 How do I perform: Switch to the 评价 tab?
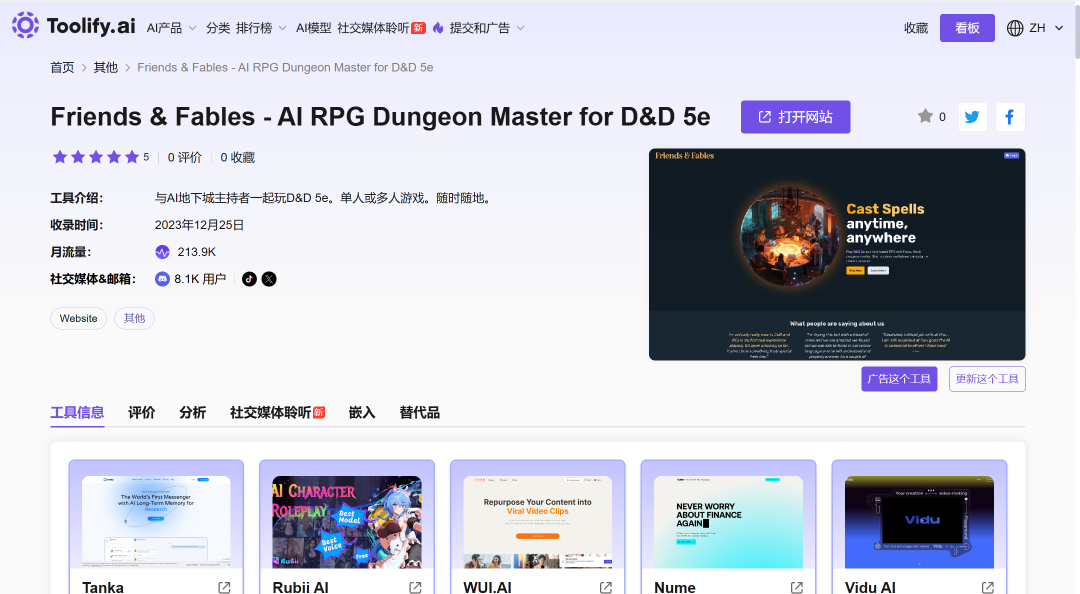tap(142, 413)
